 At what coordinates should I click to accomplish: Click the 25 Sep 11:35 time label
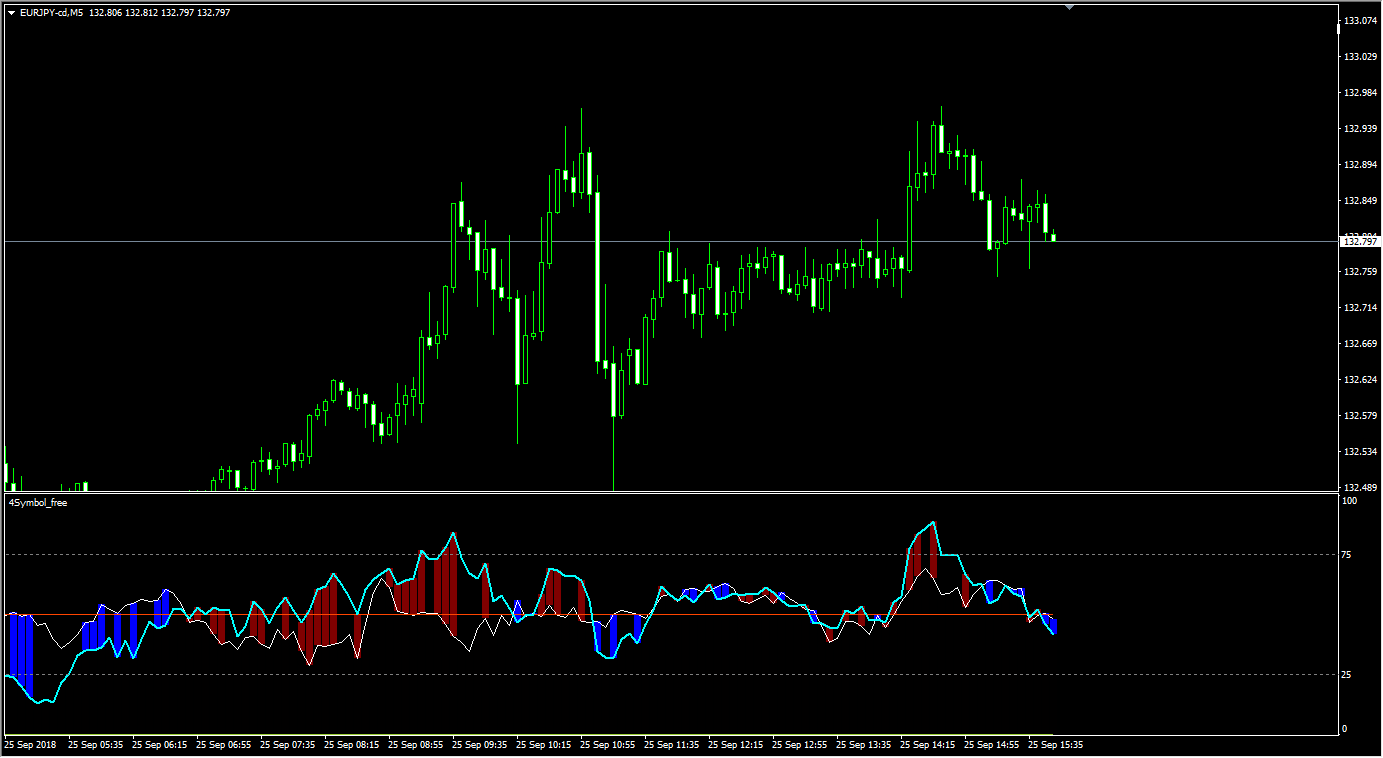tap(671, 745)
